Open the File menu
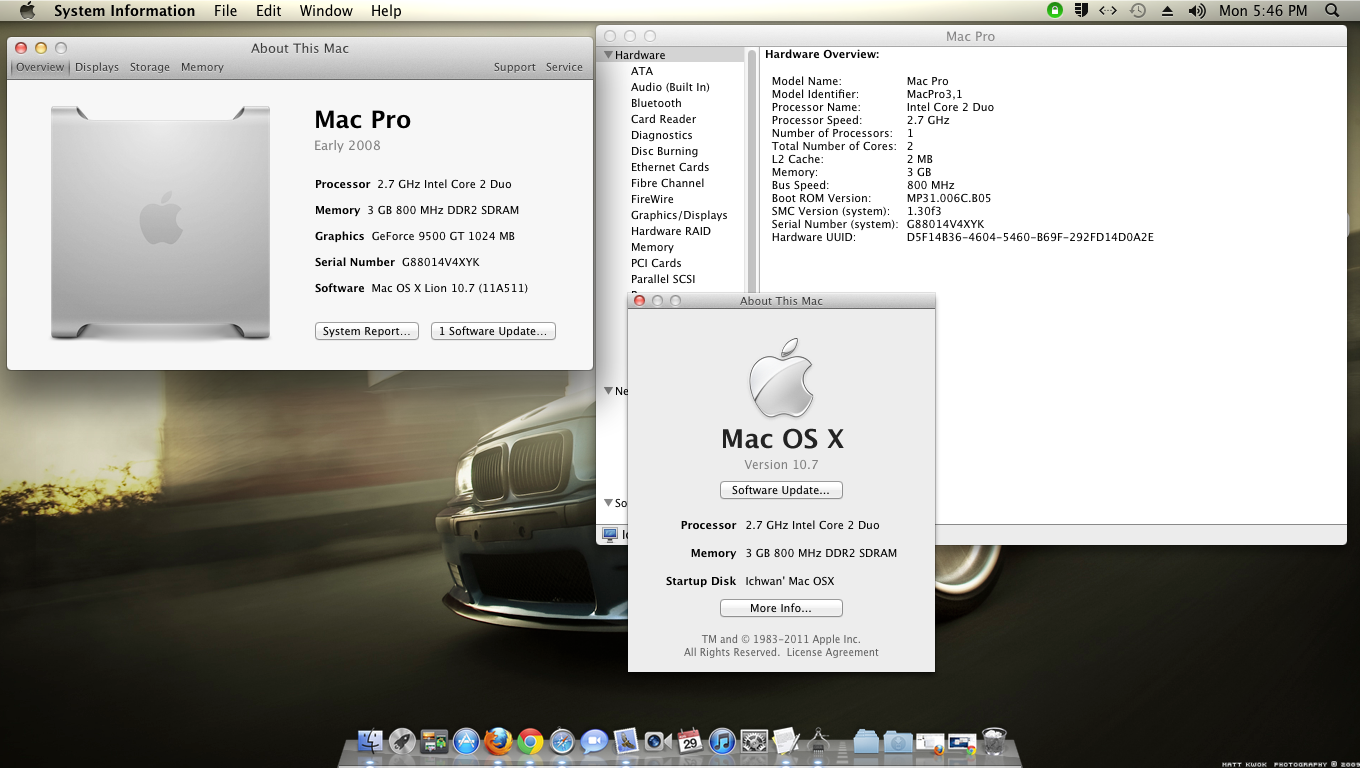Image resolution: width=1360 pixels, height=768 pixels. click(x=226, y=11)
